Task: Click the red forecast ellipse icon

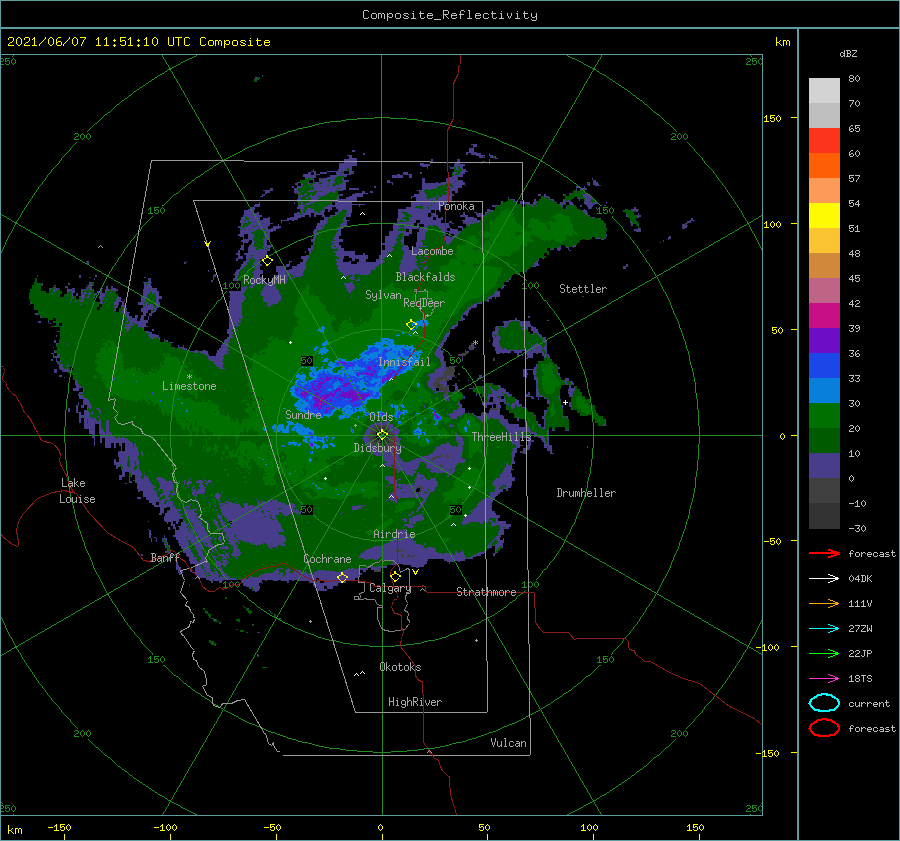Action: (824, 728)
